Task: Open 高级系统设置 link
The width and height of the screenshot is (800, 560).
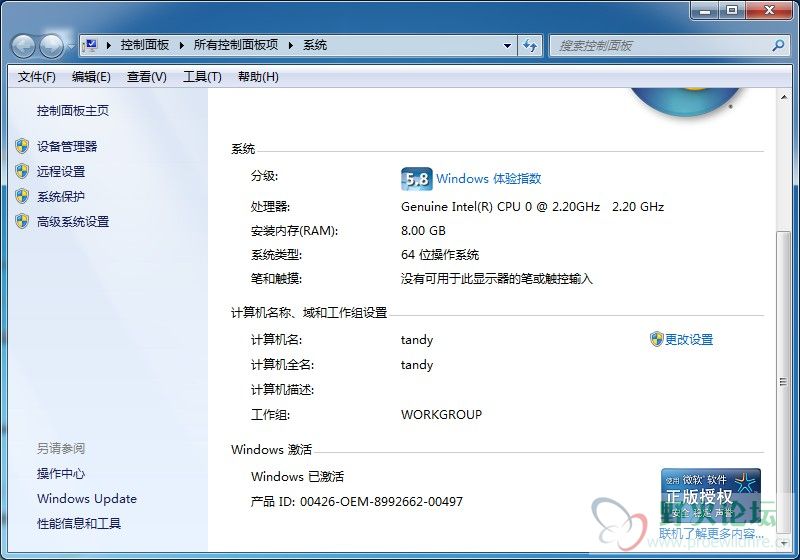Action: 73,222
